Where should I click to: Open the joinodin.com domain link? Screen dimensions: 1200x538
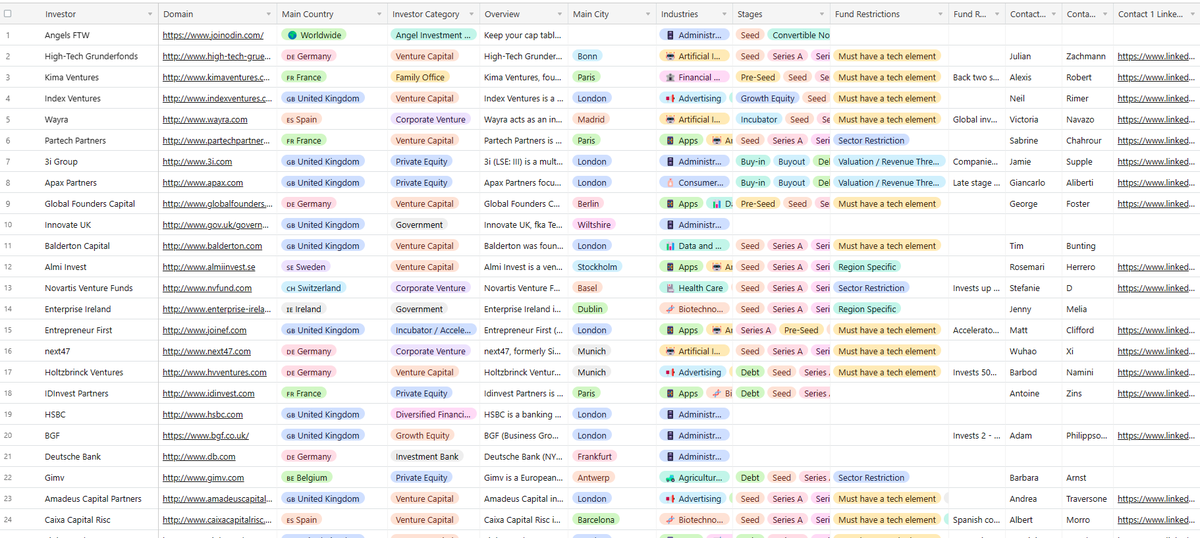[213, 35]
